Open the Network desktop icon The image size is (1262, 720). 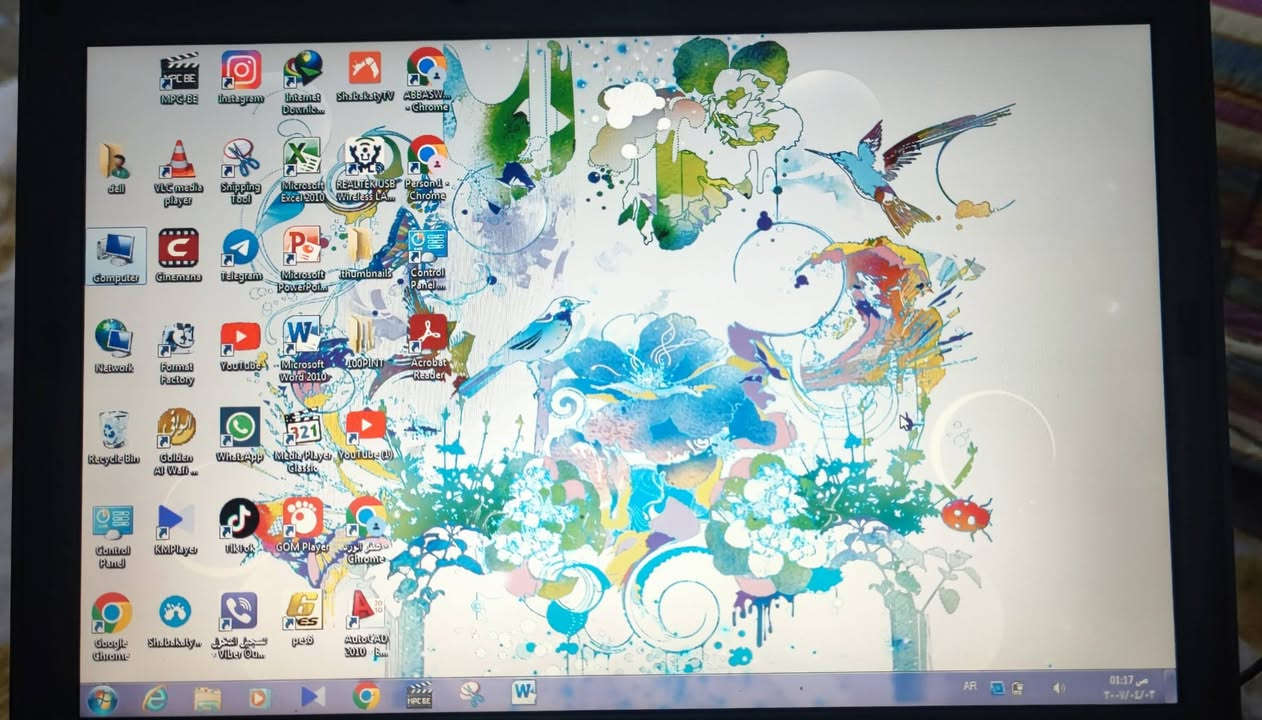pyautogui.click(x=114, y=346)
